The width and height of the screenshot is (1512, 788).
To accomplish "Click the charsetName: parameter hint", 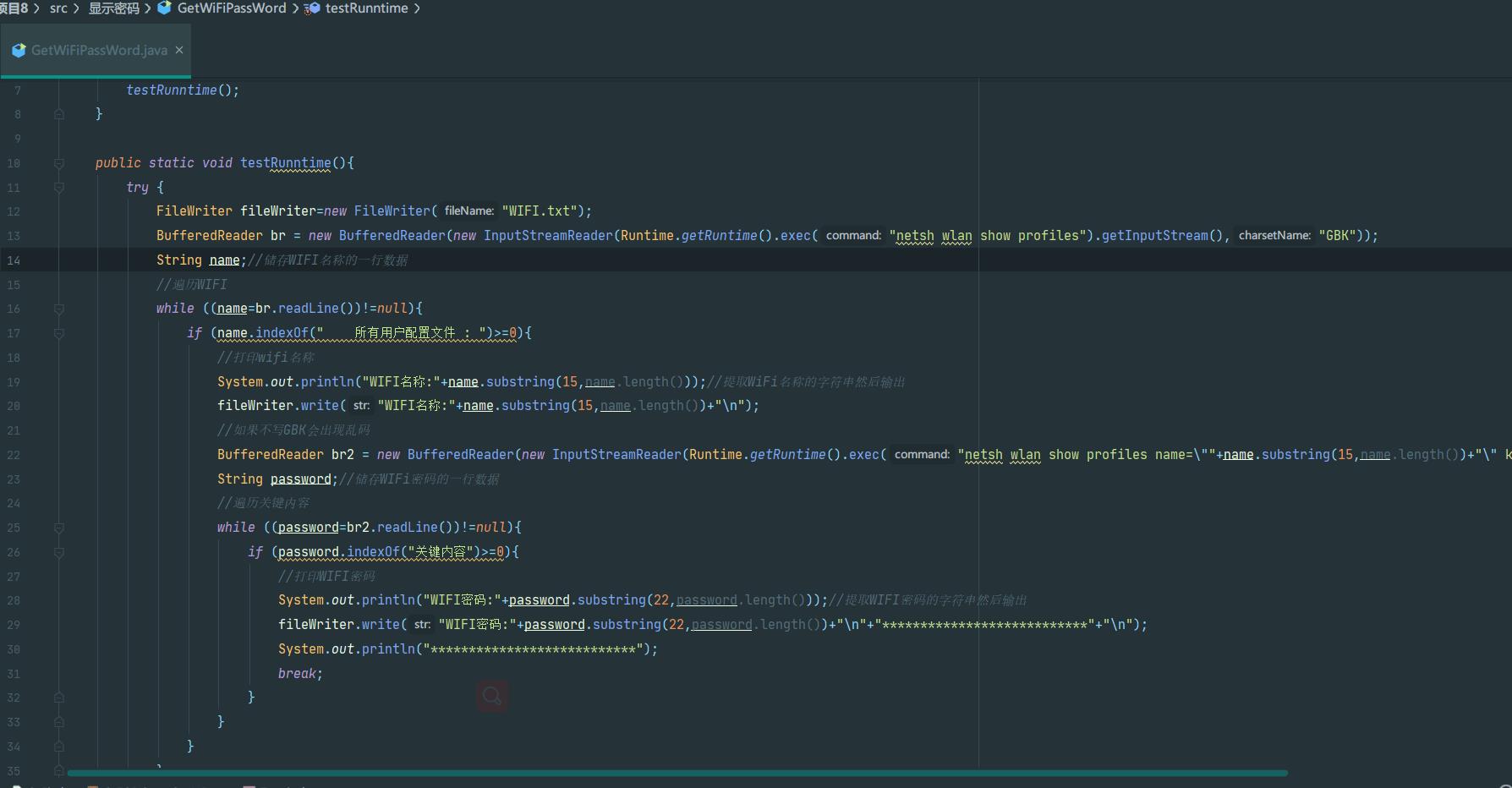I will (x=1274, y=236).
